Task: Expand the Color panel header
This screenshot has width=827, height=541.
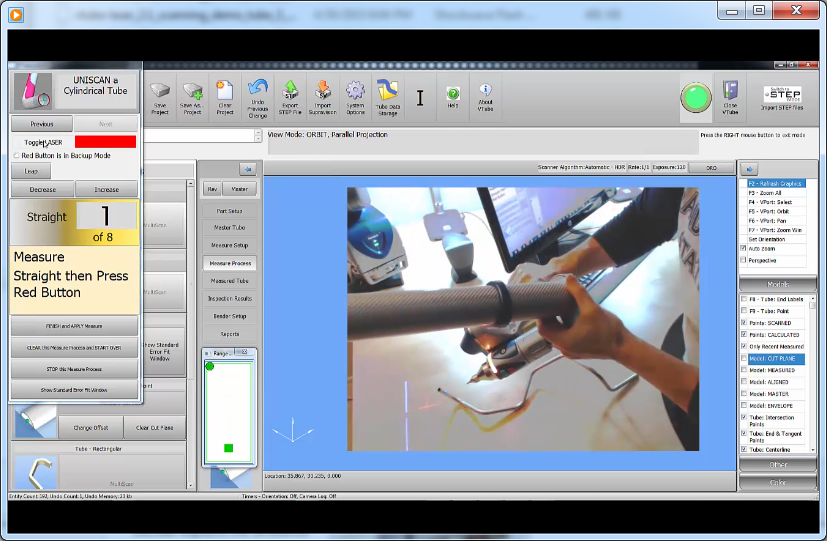Action: click(778, 482)
